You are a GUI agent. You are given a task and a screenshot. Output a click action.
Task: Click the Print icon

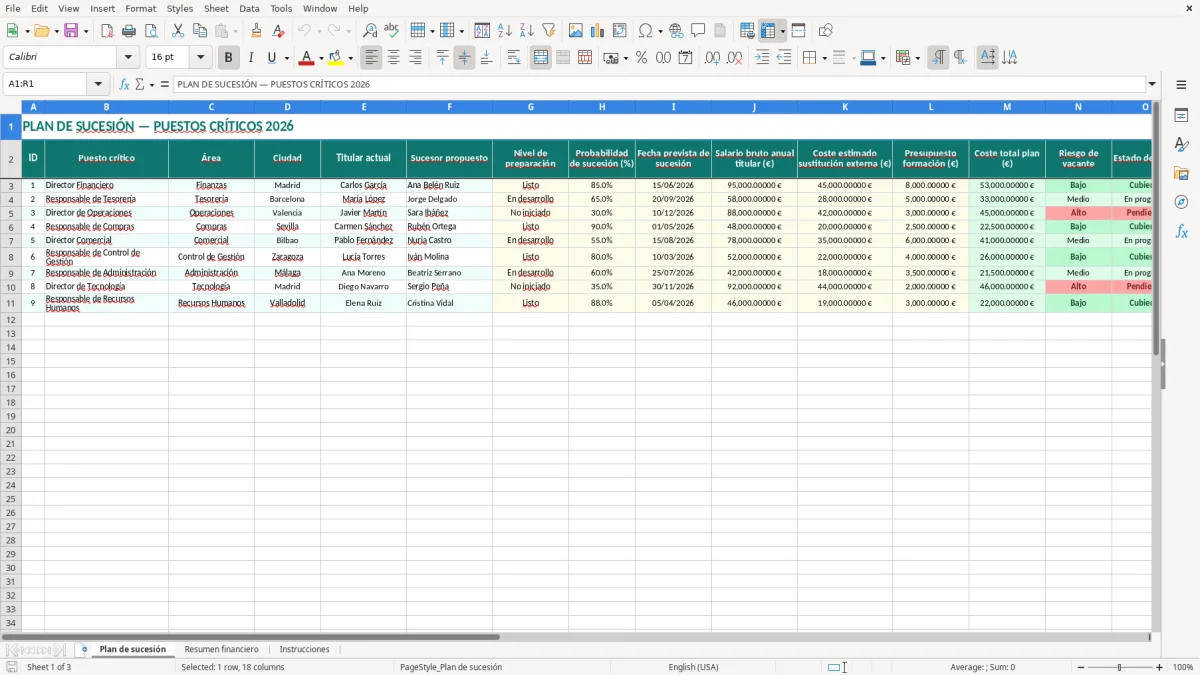tap(129, 31)
